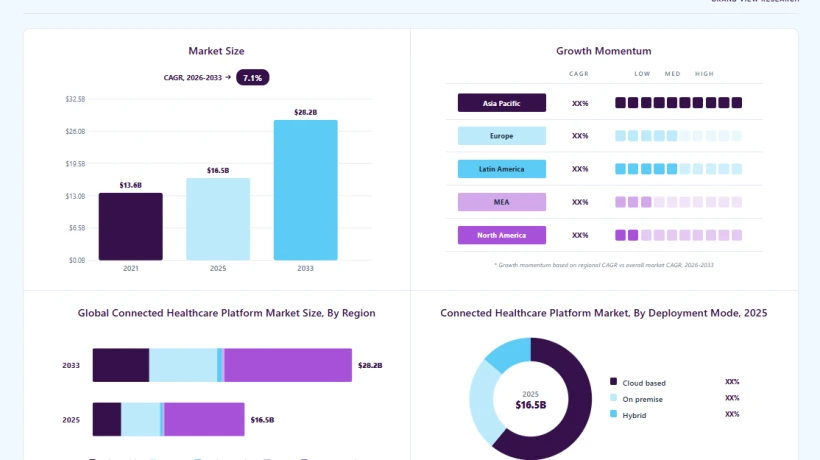Click the Growth Momentum heading
This screenshot has height=460, width=820.
tap(603, 51)
